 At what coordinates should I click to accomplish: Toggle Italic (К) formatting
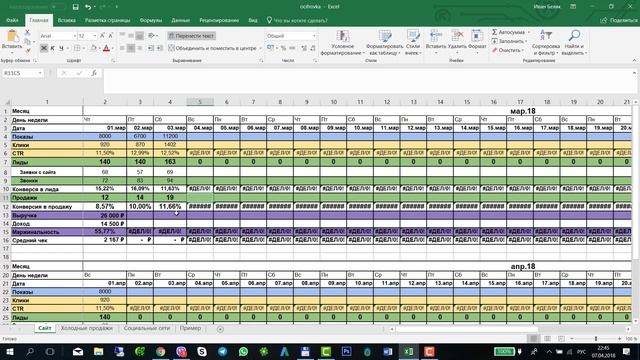coord(52,48)
